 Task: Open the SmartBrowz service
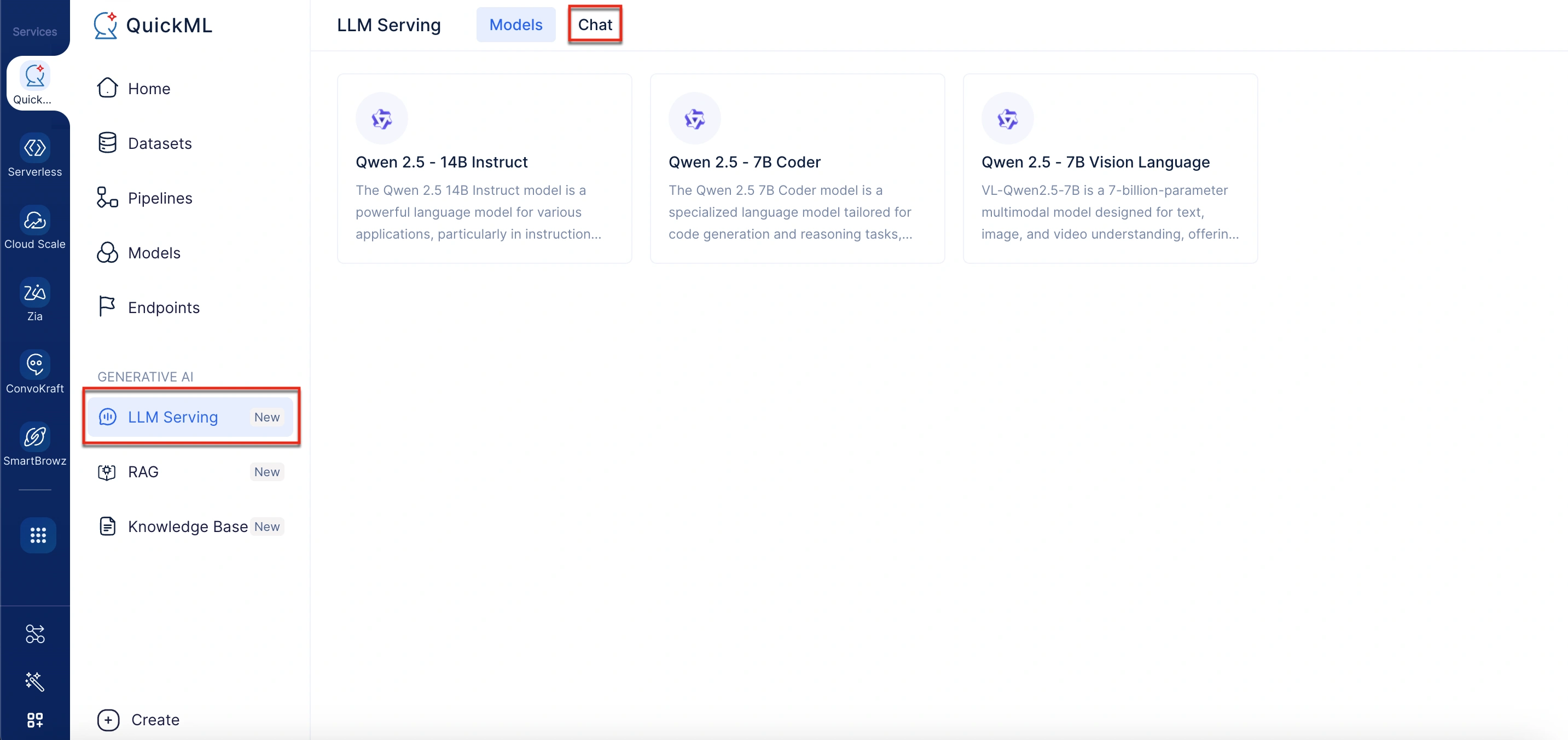coord(34,444)
